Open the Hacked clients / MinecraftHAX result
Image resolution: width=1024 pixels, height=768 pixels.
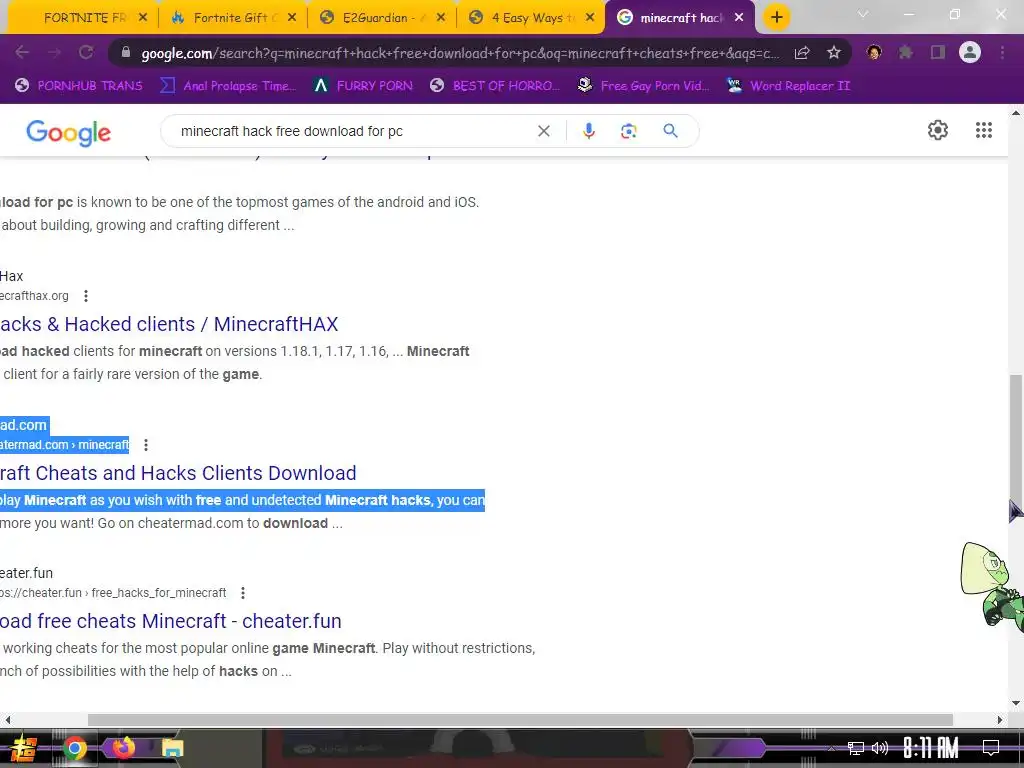coord(169,324)
